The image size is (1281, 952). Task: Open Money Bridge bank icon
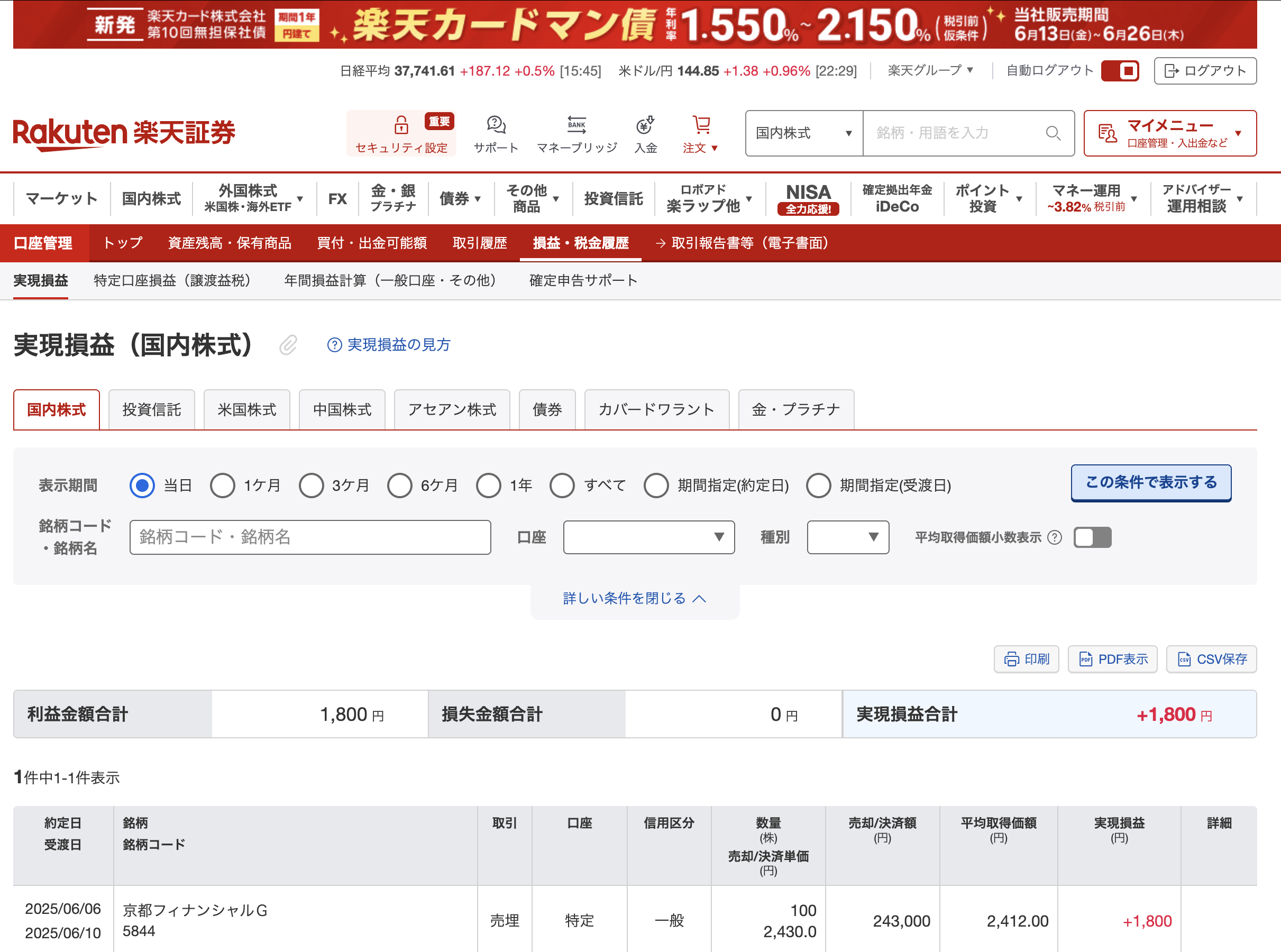[577, 124]
